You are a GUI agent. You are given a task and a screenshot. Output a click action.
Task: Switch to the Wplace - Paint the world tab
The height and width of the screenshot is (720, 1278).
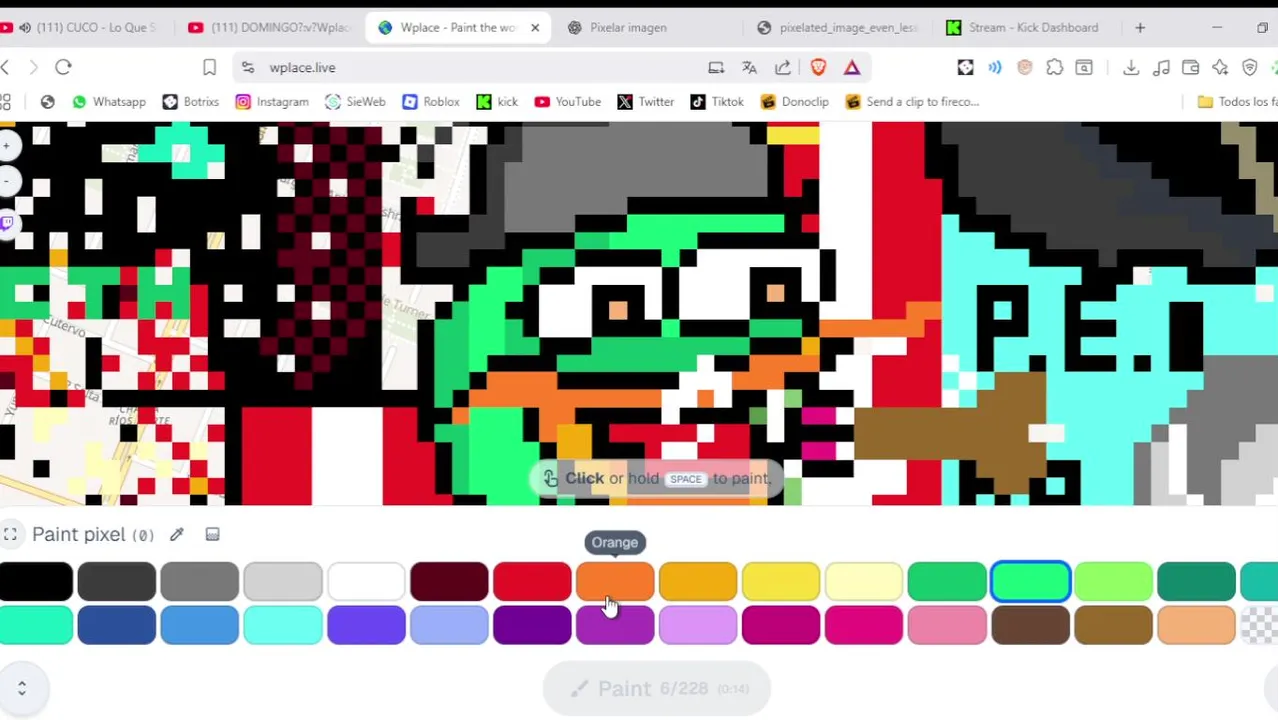pos(457,27)
